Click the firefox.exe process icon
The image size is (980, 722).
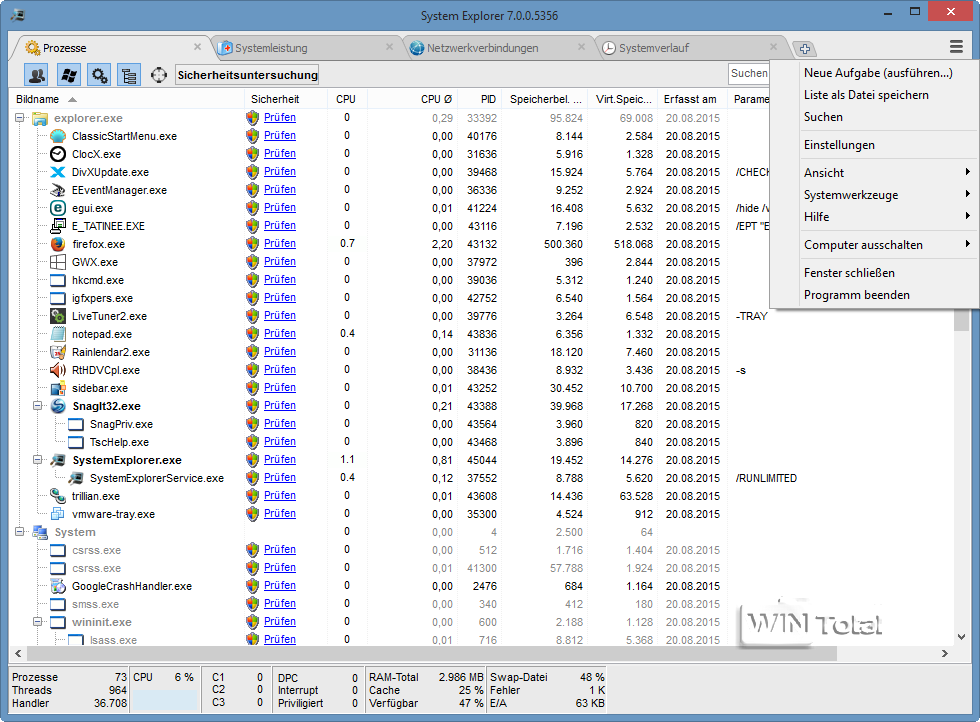coord(58,244)
